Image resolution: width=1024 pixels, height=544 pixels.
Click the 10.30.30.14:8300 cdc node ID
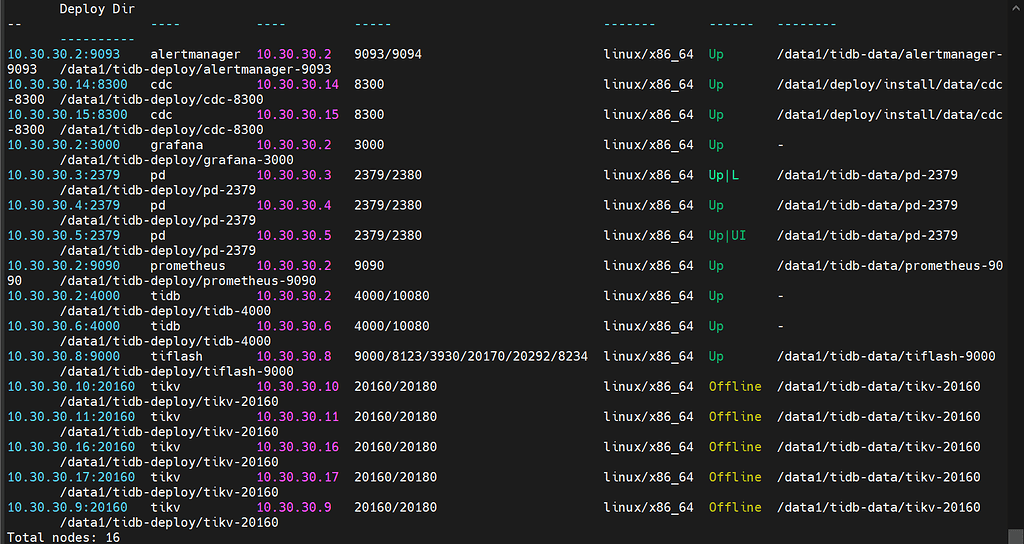point(67,85)
